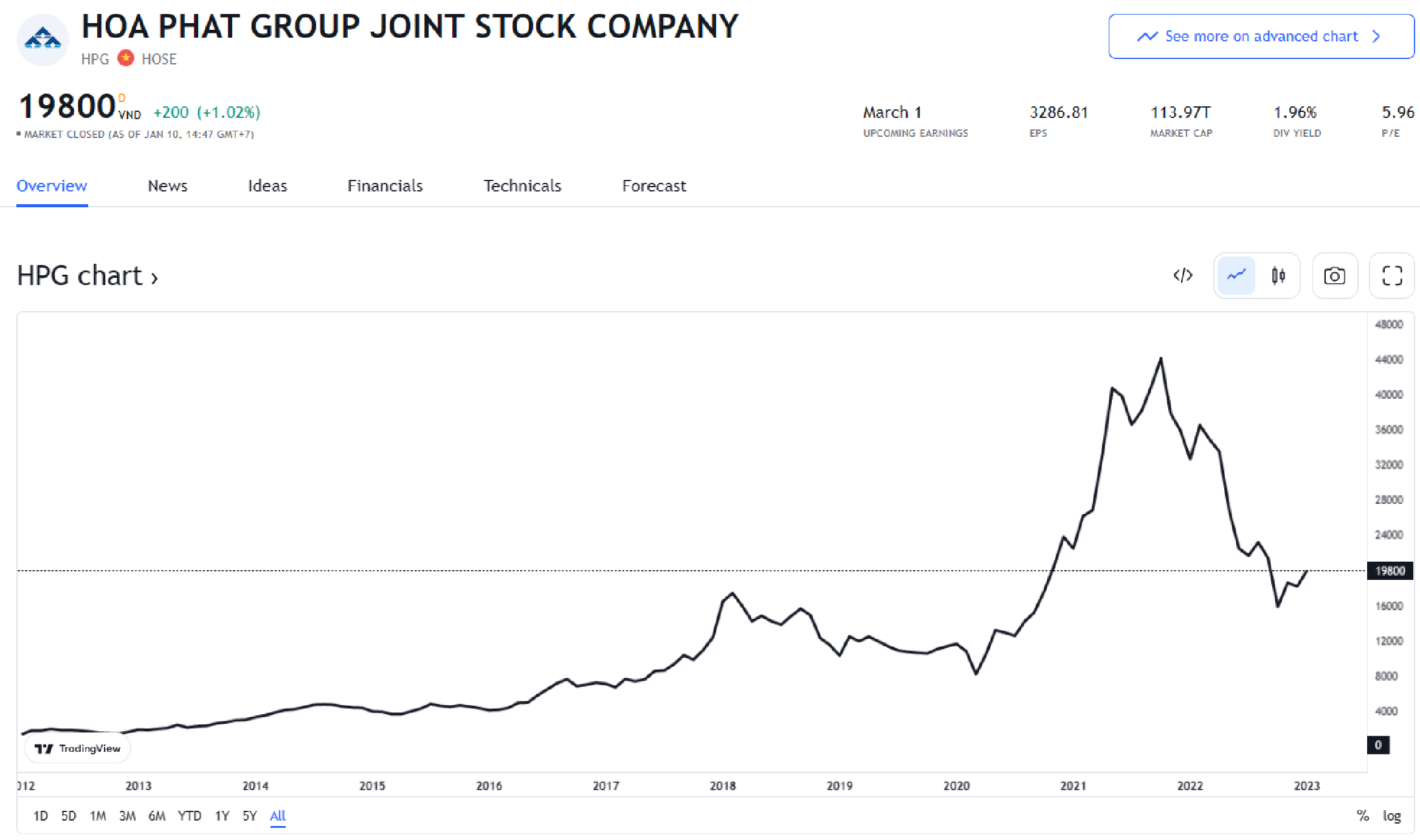This screenshot has width=1420, height=840.
Task: Select the All time range
Action: [x=278, y=816]
